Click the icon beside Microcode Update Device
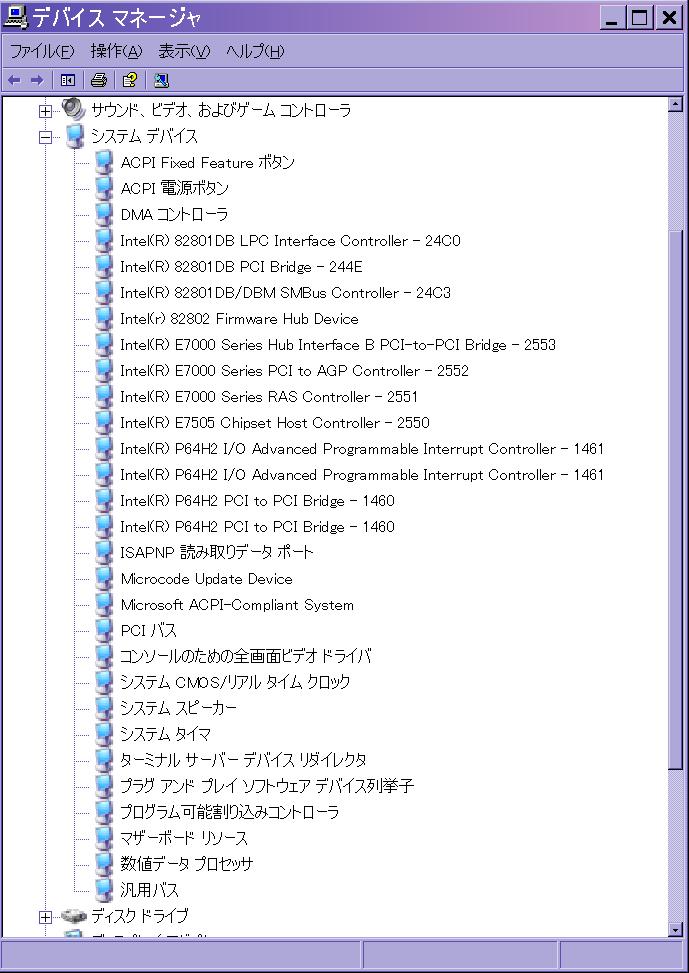Viewport: 689px width, 973px height. click(103, 579)
